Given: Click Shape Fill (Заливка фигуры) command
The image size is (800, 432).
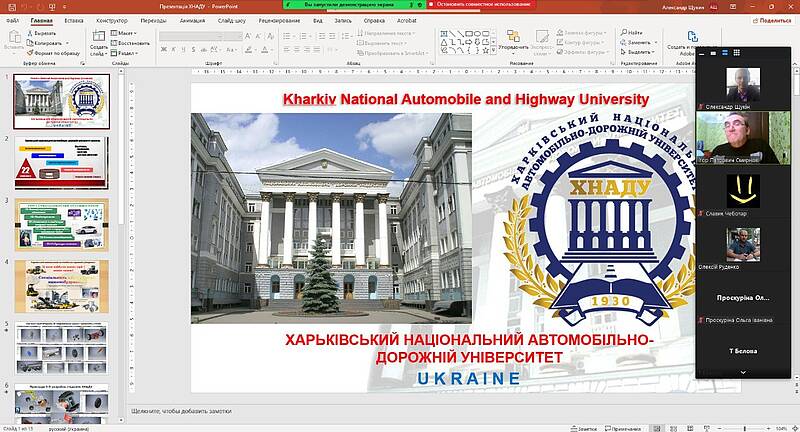Looking at the screenshot, I should point(581,33).
